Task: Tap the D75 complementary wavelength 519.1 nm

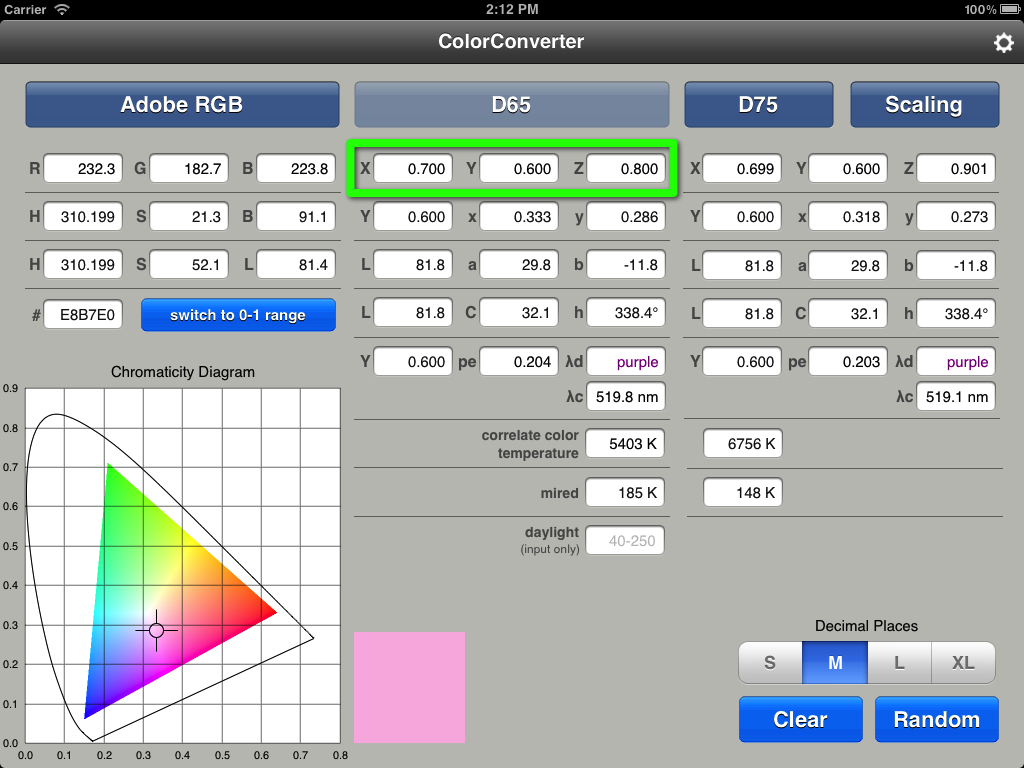Action: [x=956, y=396]
